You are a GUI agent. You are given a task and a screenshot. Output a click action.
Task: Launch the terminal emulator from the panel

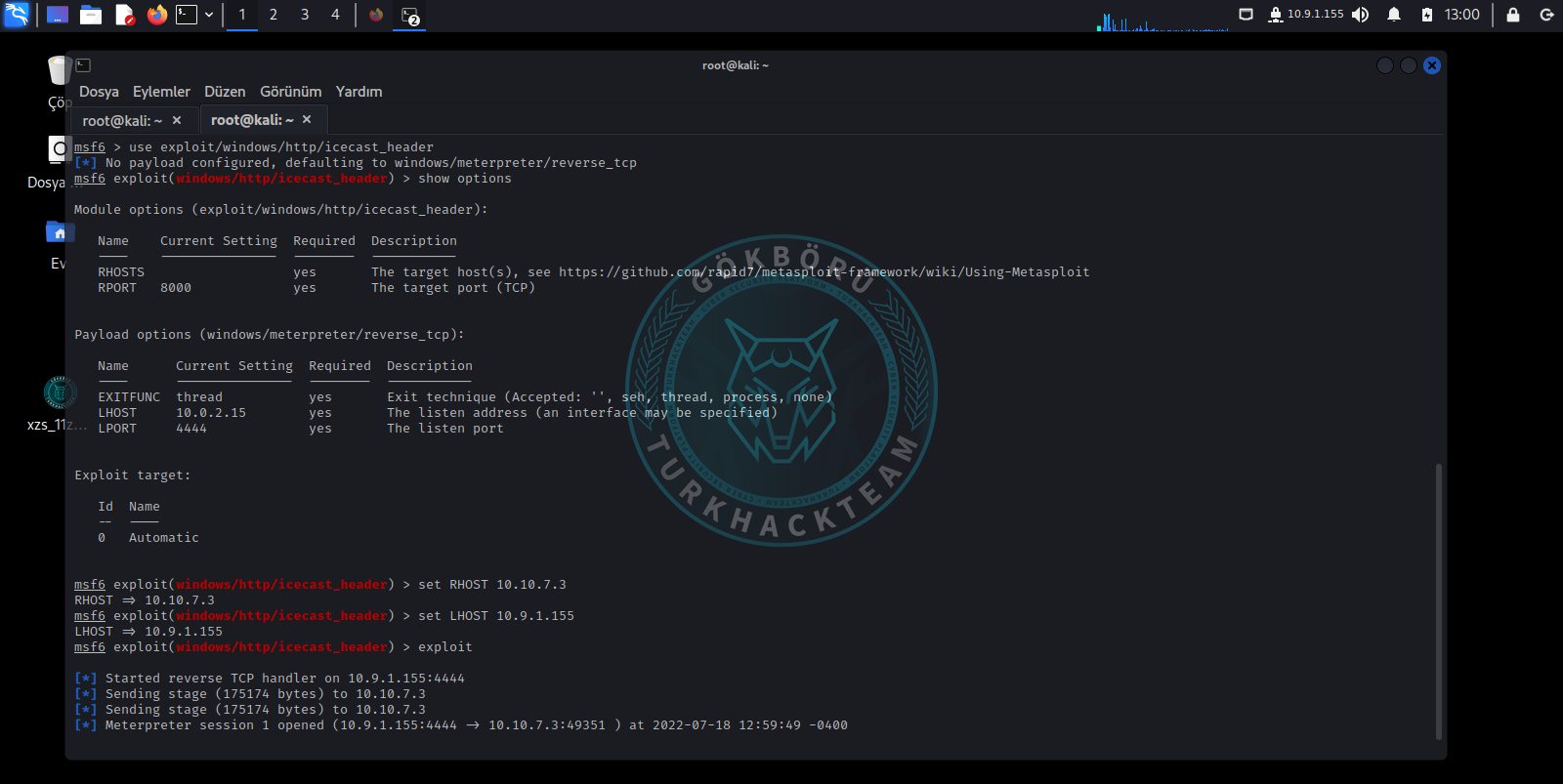pyautogui.click(x=187, y=15)
